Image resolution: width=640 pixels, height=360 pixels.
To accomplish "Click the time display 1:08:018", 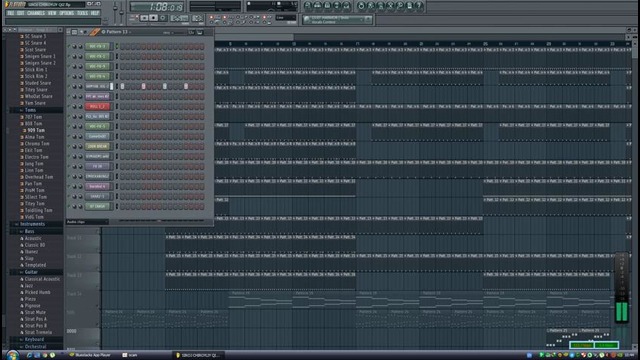I will coord(157,7).
